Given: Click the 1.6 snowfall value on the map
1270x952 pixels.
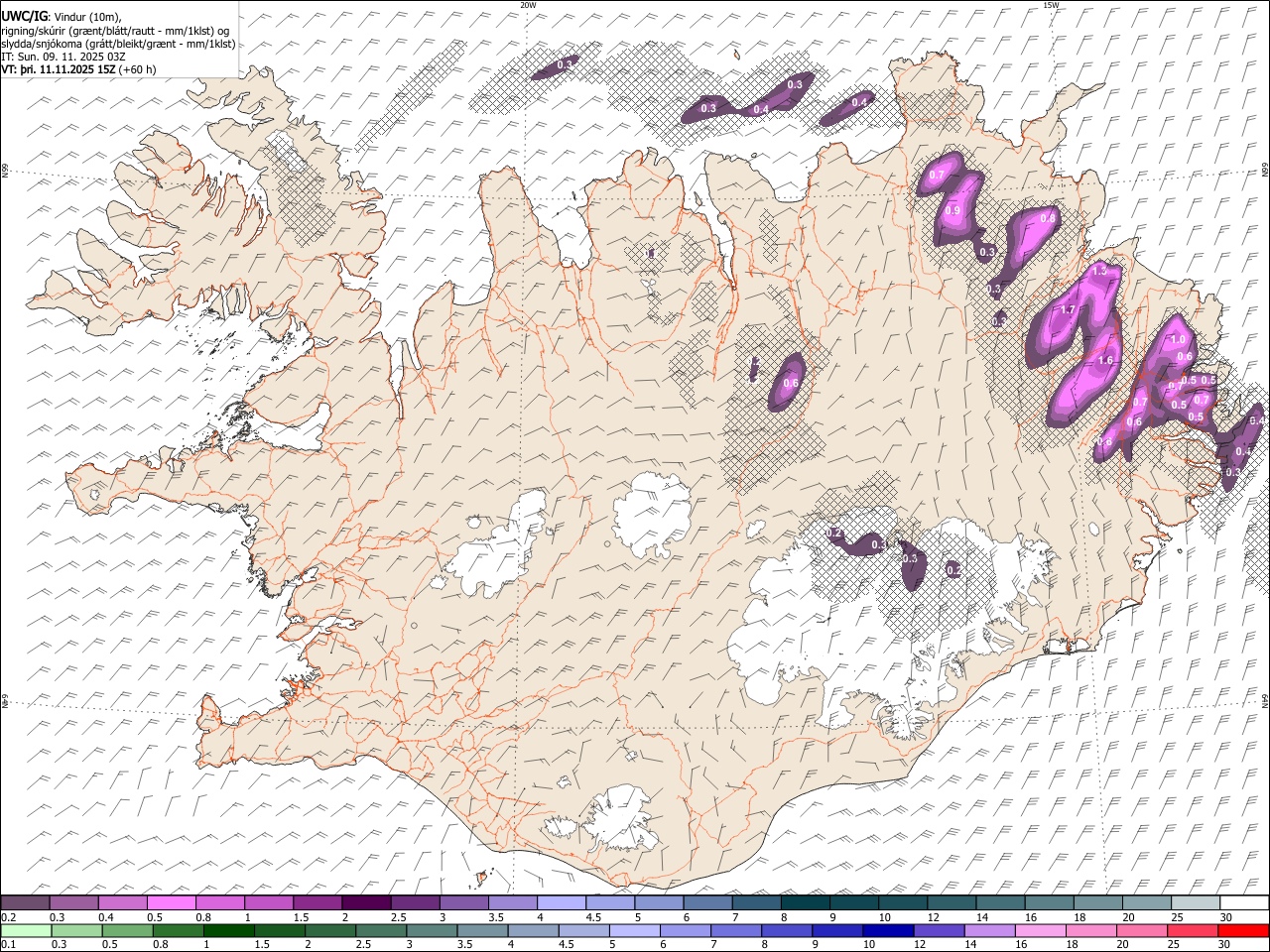Looking at the screenshot, I should (x=1106, y=361).
